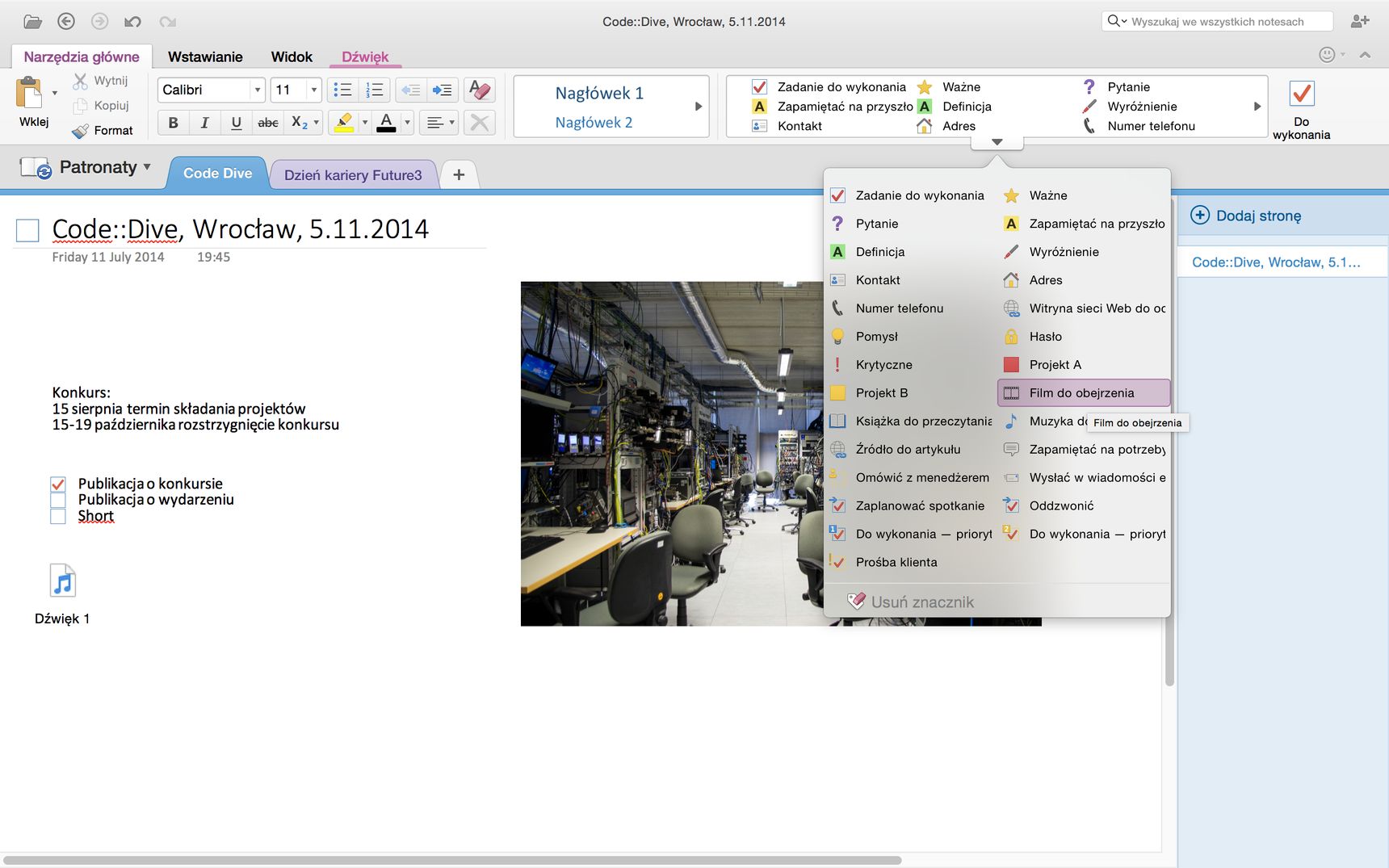Click the server room photo
Viewport: 1389px width, 868px height.
click(x=672, y=453)
